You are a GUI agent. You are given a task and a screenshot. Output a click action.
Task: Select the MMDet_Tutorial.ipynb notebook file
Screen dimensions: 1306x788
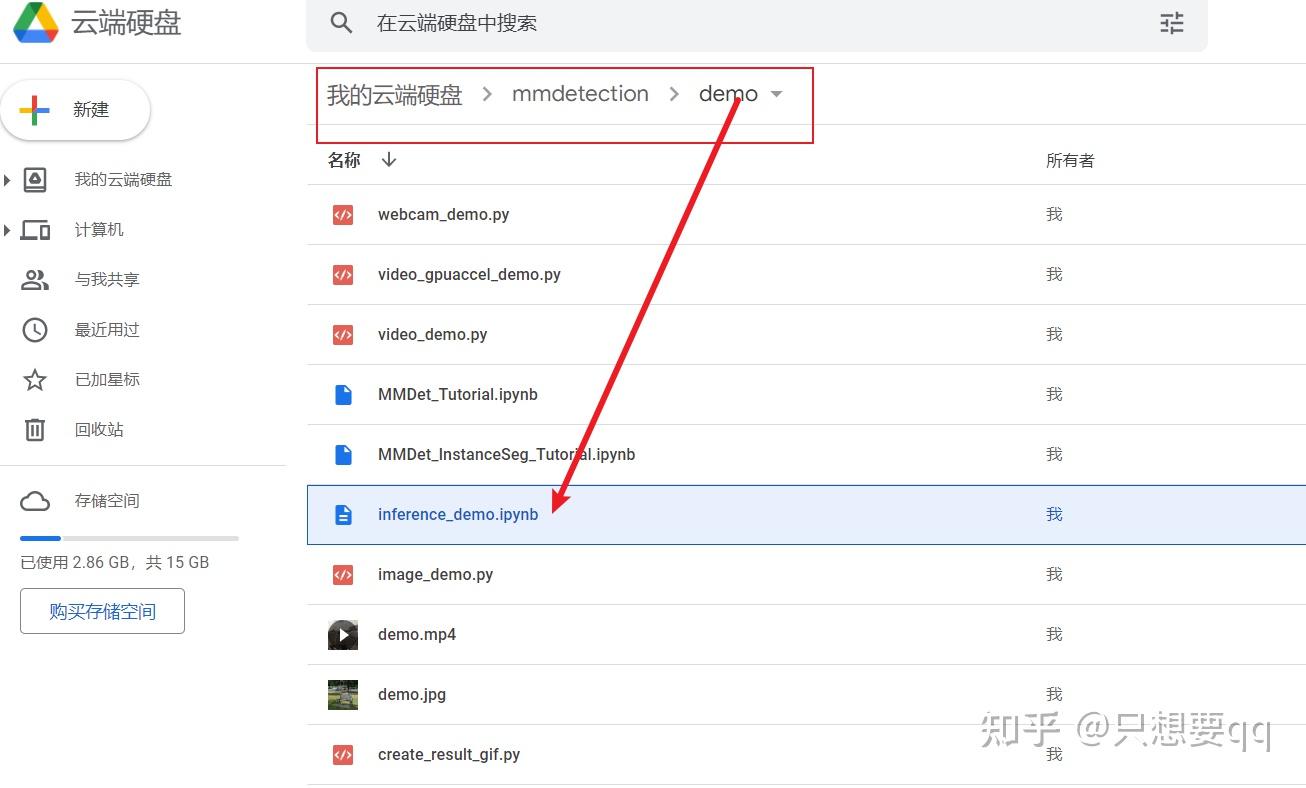[x=458, y=394]
